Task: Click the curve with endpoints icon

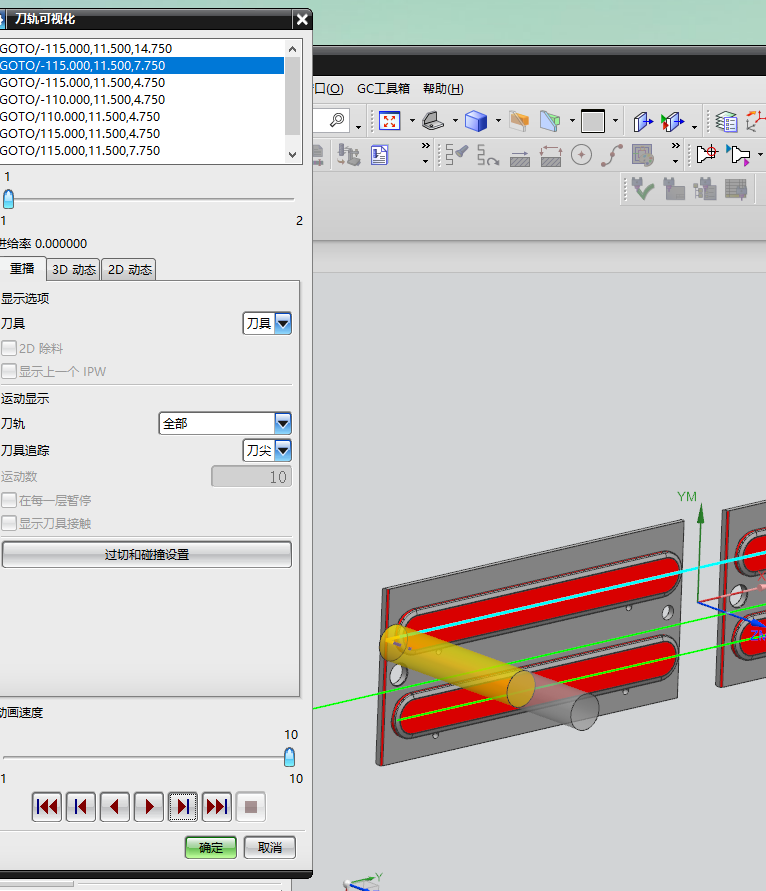Action: tap(611, 155)
